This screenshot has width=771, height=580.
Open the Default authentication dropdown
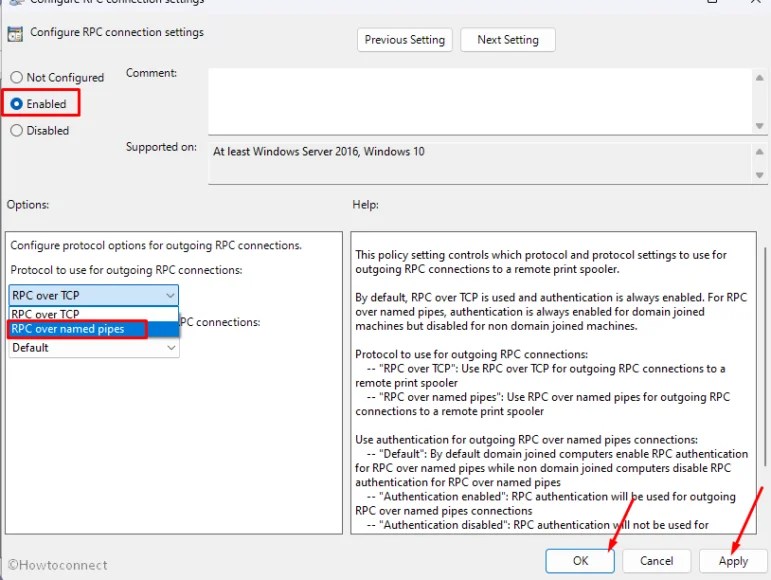pyautogui.click(x=93, y=348)
